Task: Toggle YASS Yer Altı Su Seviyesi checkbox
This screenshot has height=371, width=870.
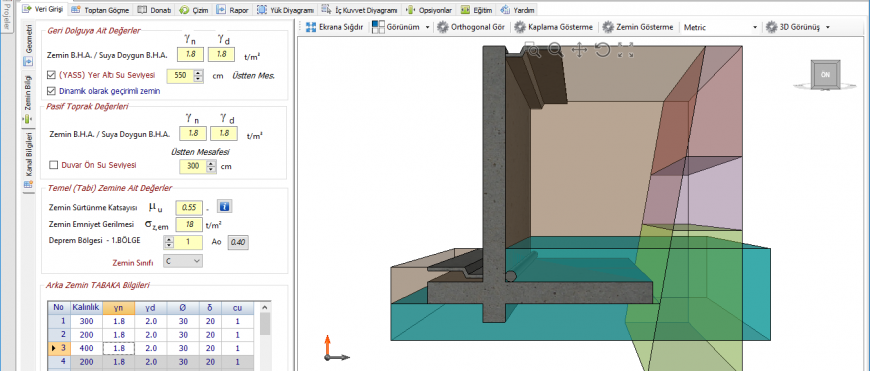Action: tap(52, 75)
